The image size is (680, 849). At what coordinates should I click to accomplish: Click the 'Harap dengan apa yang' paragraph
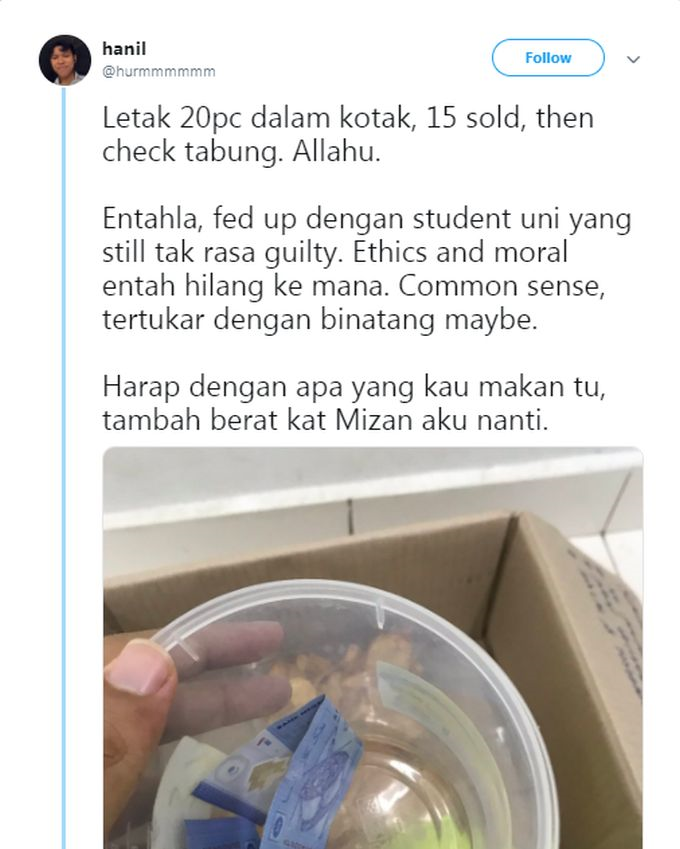pos(354,403)
